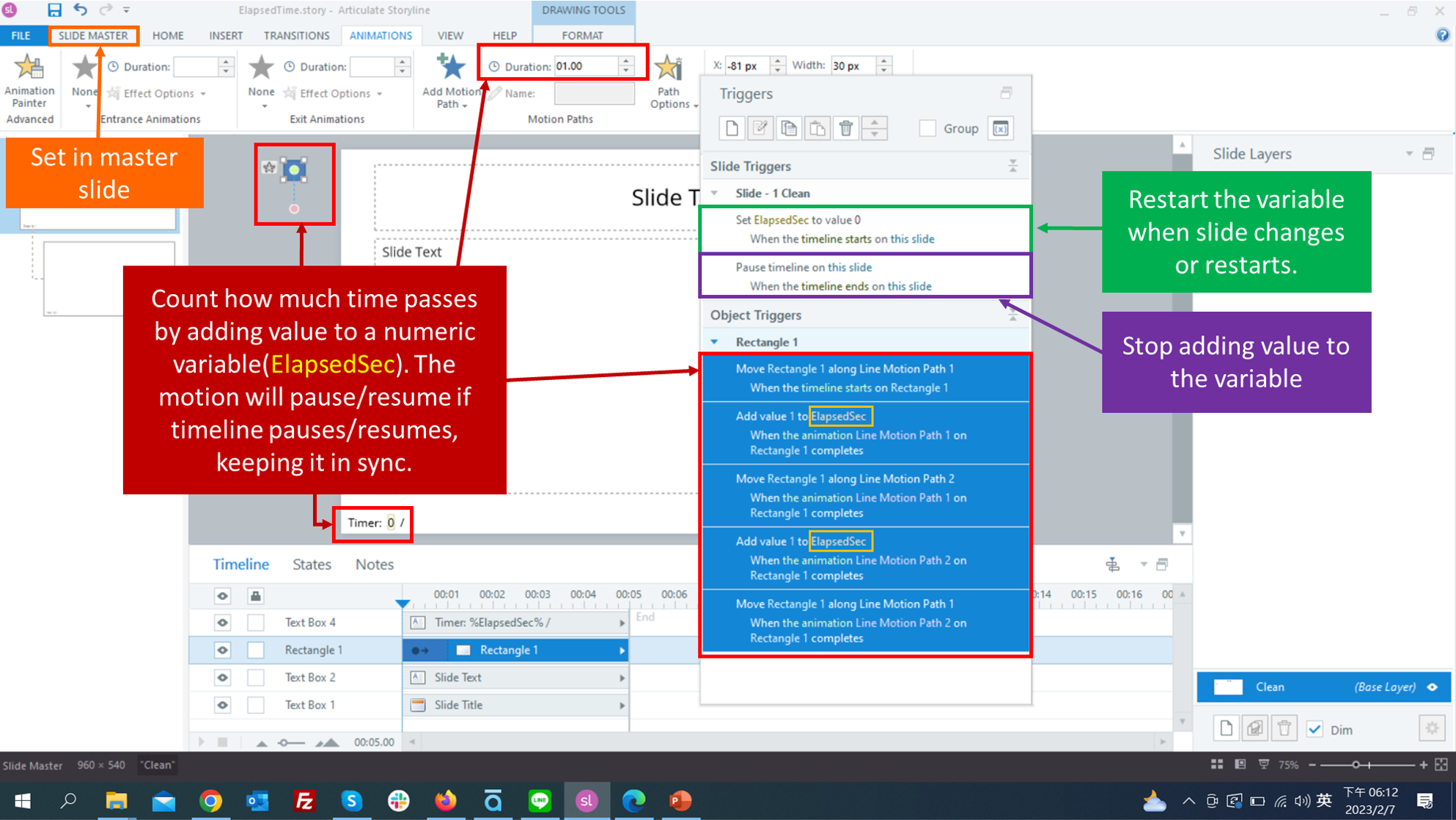This screenshot has width=1456, height=820.
Task: Collapse the Rectangle 1 object triggers group
Action: click(715, 341)
